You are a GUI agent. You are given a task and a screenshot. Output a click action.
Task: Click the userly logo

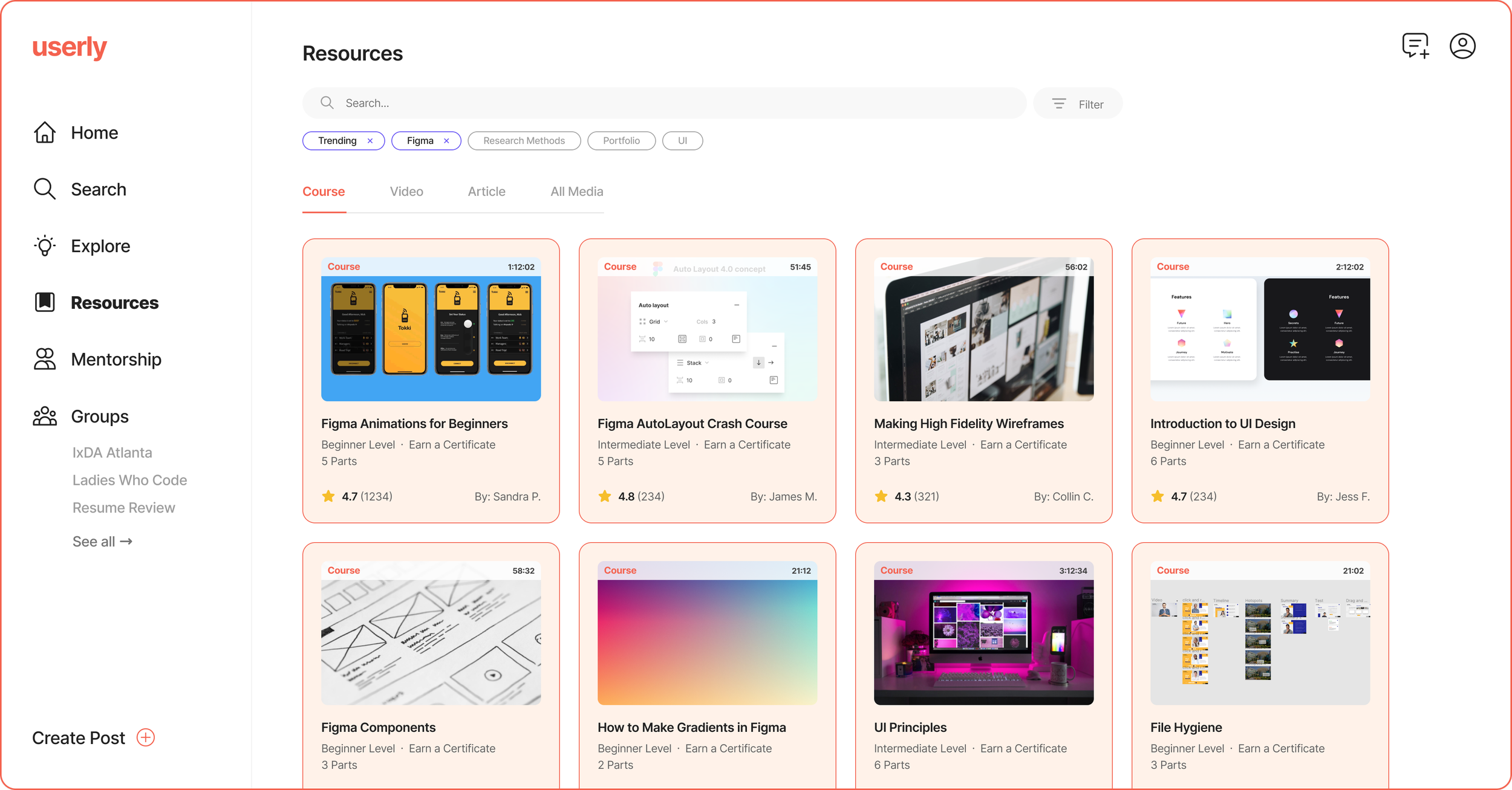[x=70, y=47]
